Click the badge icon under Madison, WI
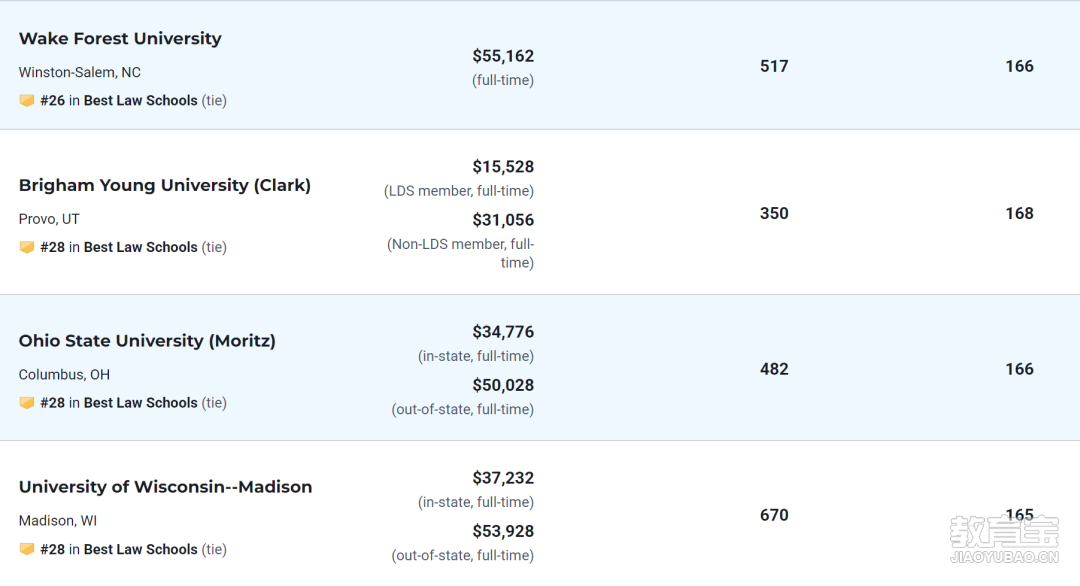Viewport: 1080px width, 586px height. 27,550
